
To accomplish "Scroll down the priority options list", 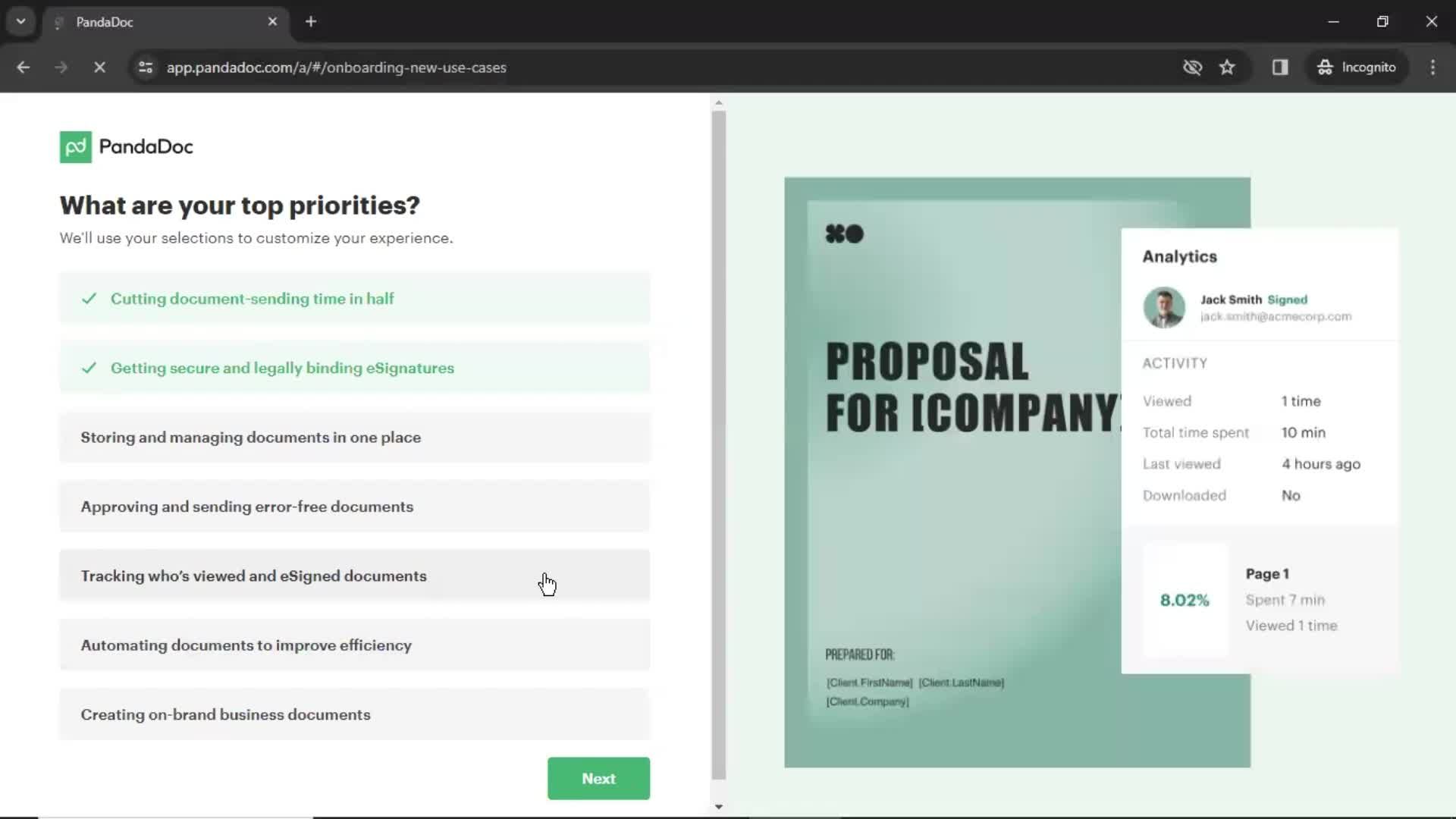I will 719,806.
